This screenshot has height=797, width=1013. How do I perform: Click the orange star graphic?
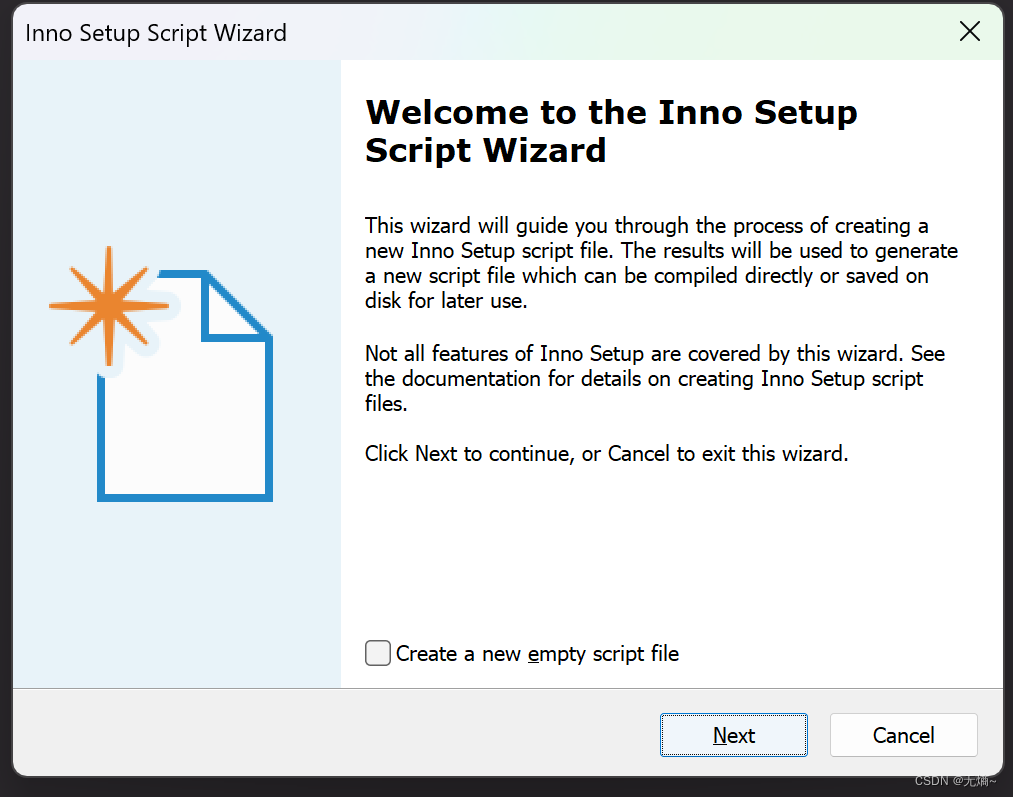point(108,307)
